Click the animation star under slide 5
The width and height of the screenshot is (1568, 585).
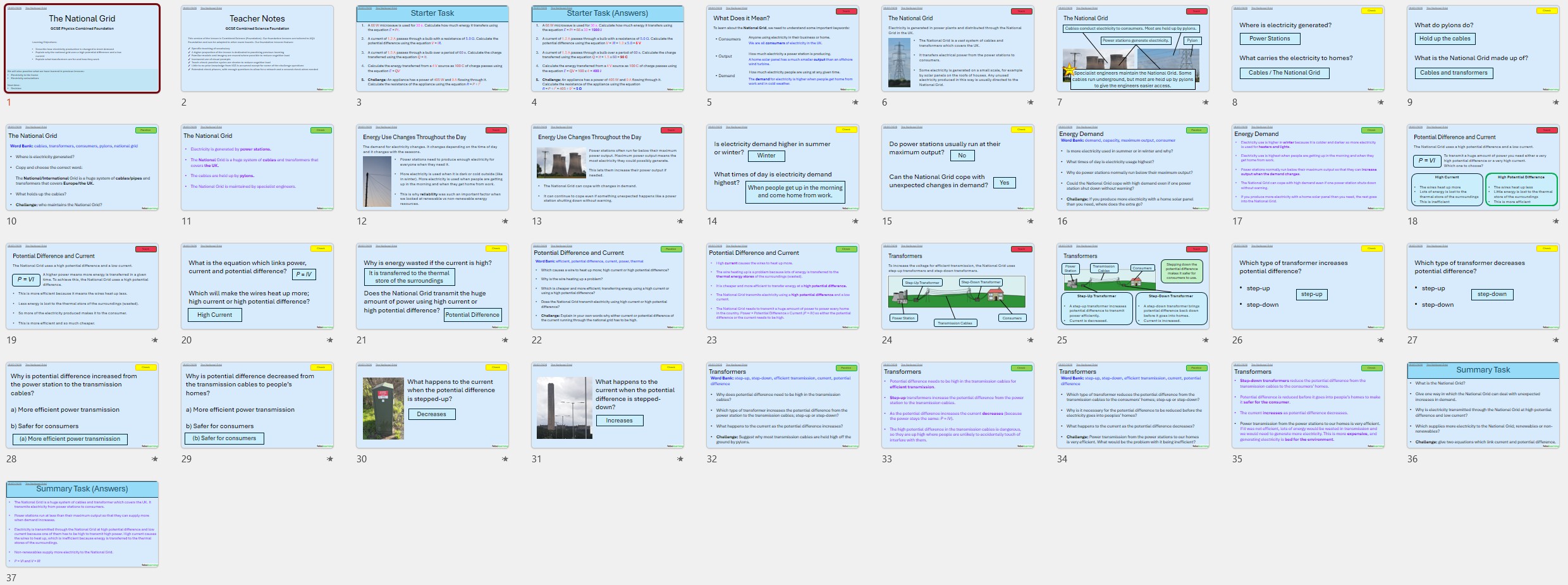click(x=855, y=102)
